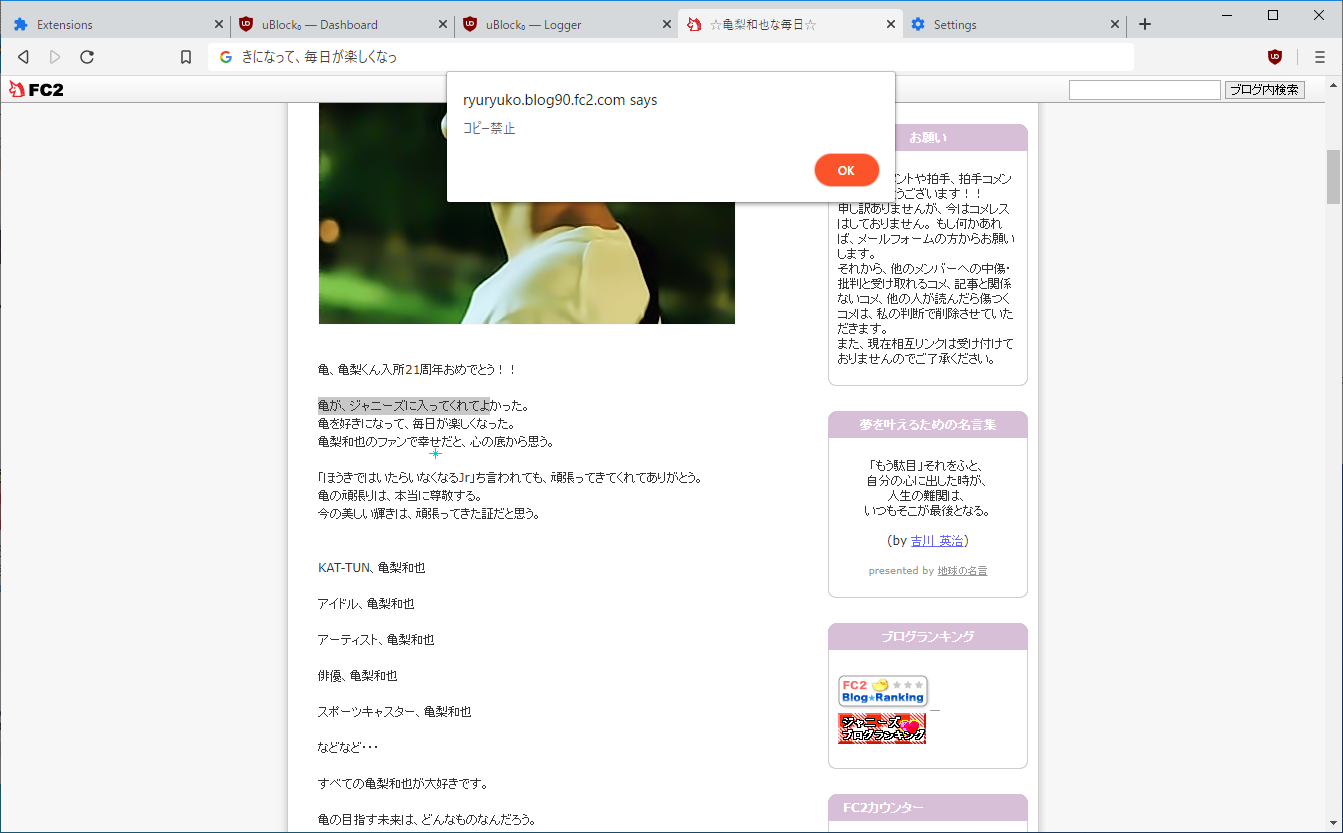Switch to the uBlock Dashboard tab
1343x833 pixels.
click(x=341, y=24)
